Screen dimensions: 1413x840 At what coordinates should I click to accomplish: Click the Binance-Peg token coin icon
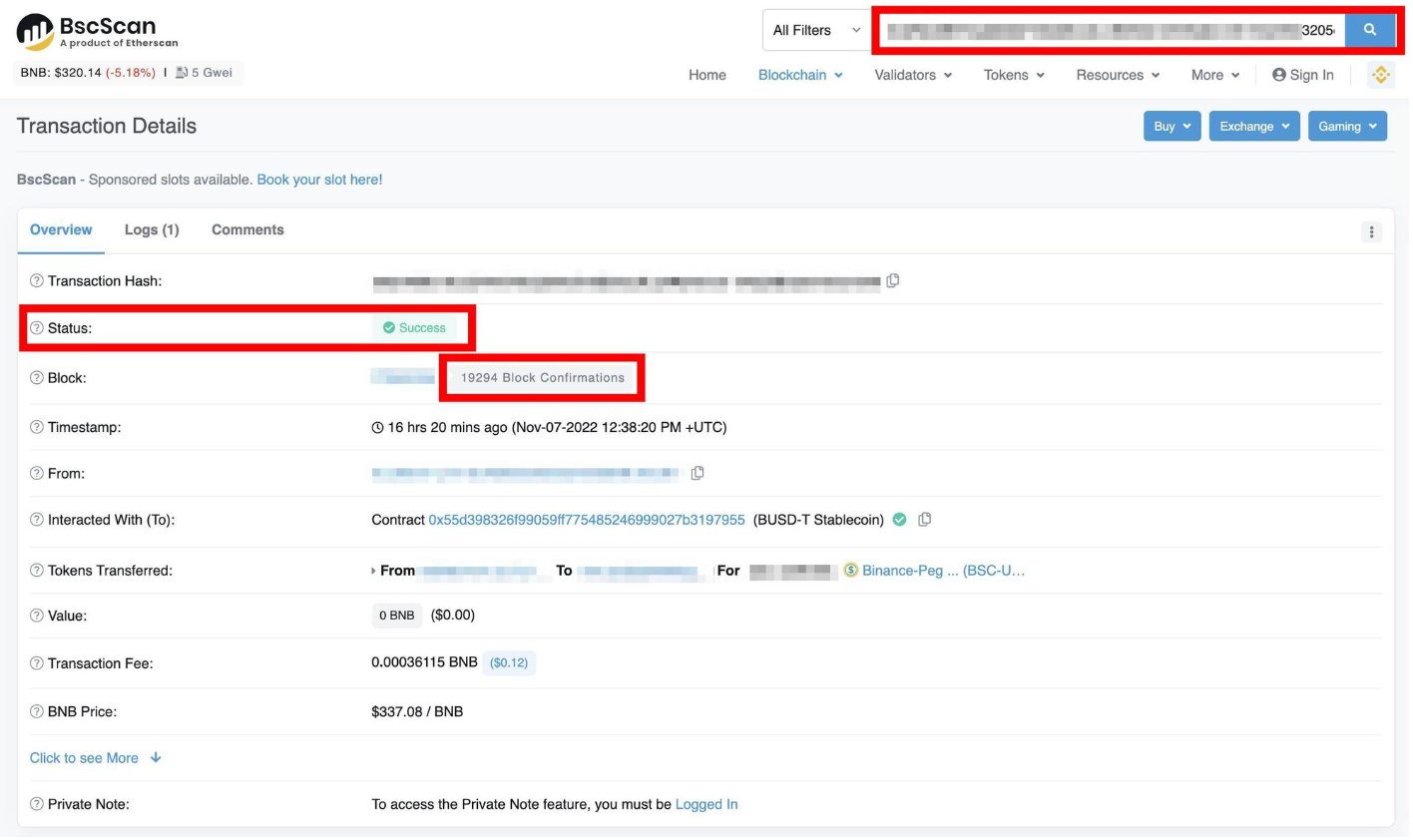click(x=852, y=572)
